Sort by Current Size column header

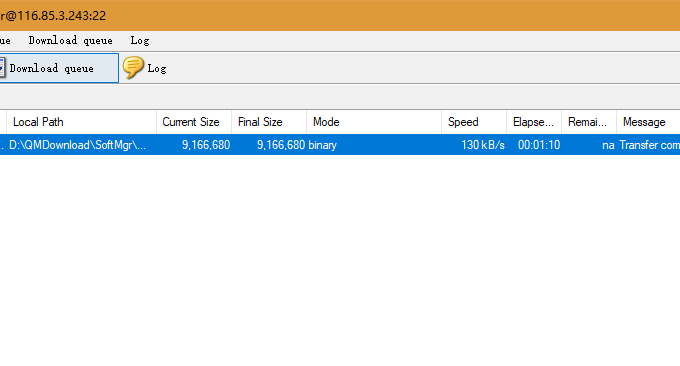click(194, 122)
